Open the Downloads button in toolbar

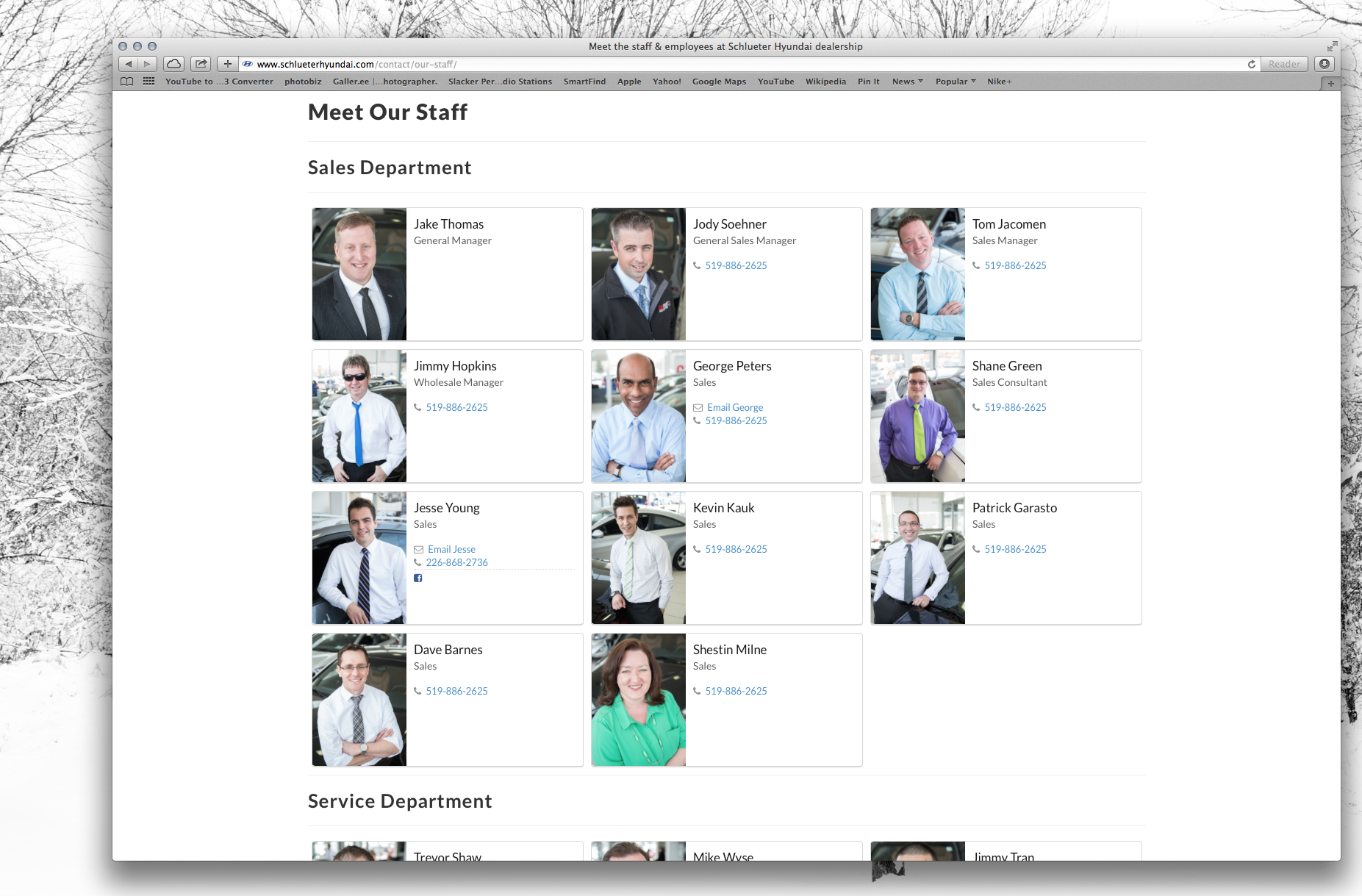click(1324, 64)
